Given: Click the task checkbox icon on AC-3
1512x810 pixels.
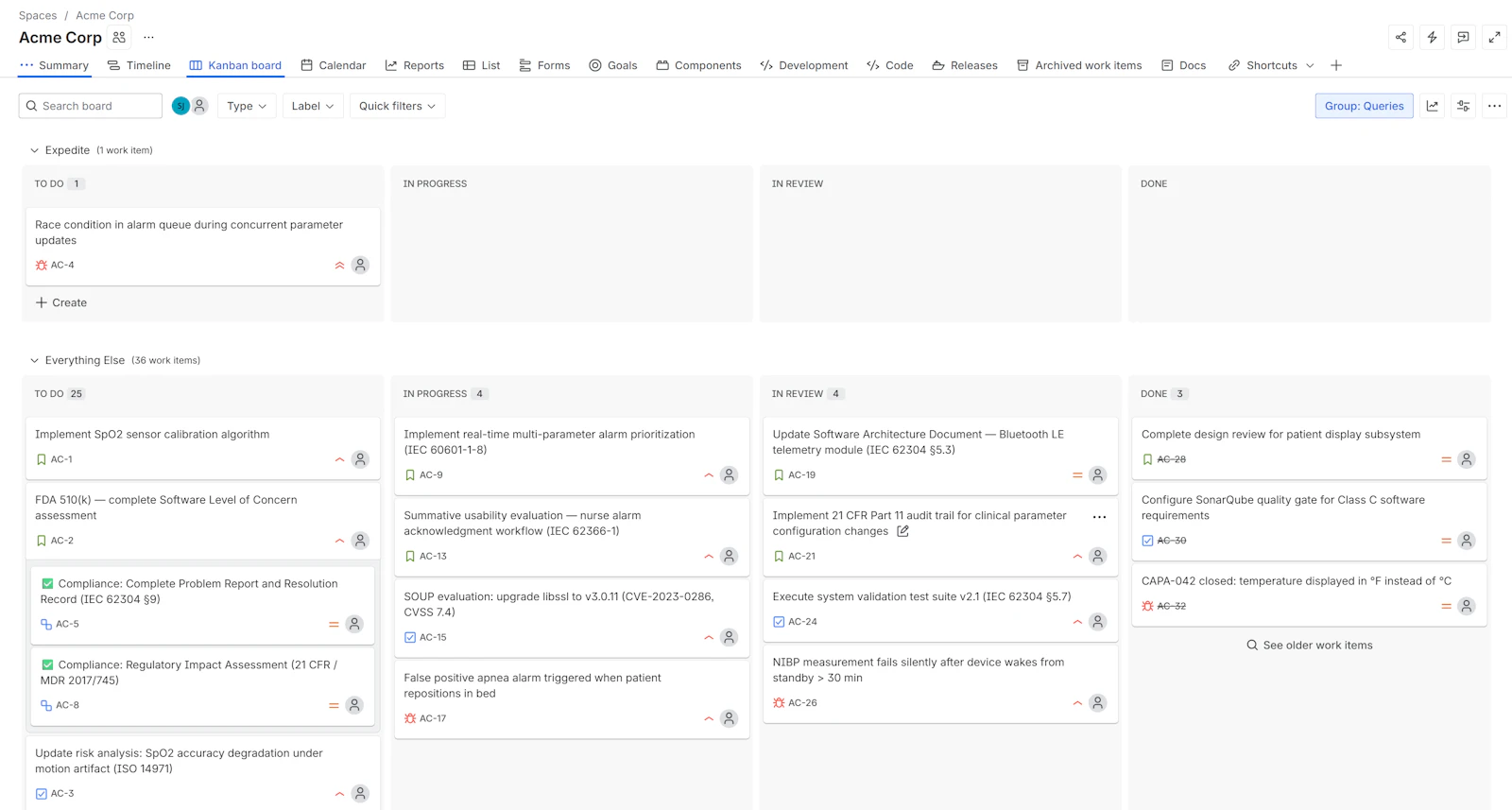Looking at the screenshot, I should [41, 794].
